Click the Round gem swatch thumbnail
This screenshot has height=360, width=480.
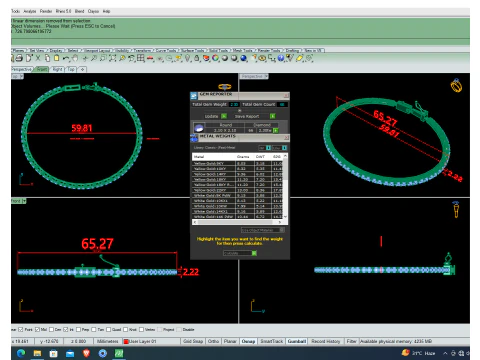click(199, 127)
